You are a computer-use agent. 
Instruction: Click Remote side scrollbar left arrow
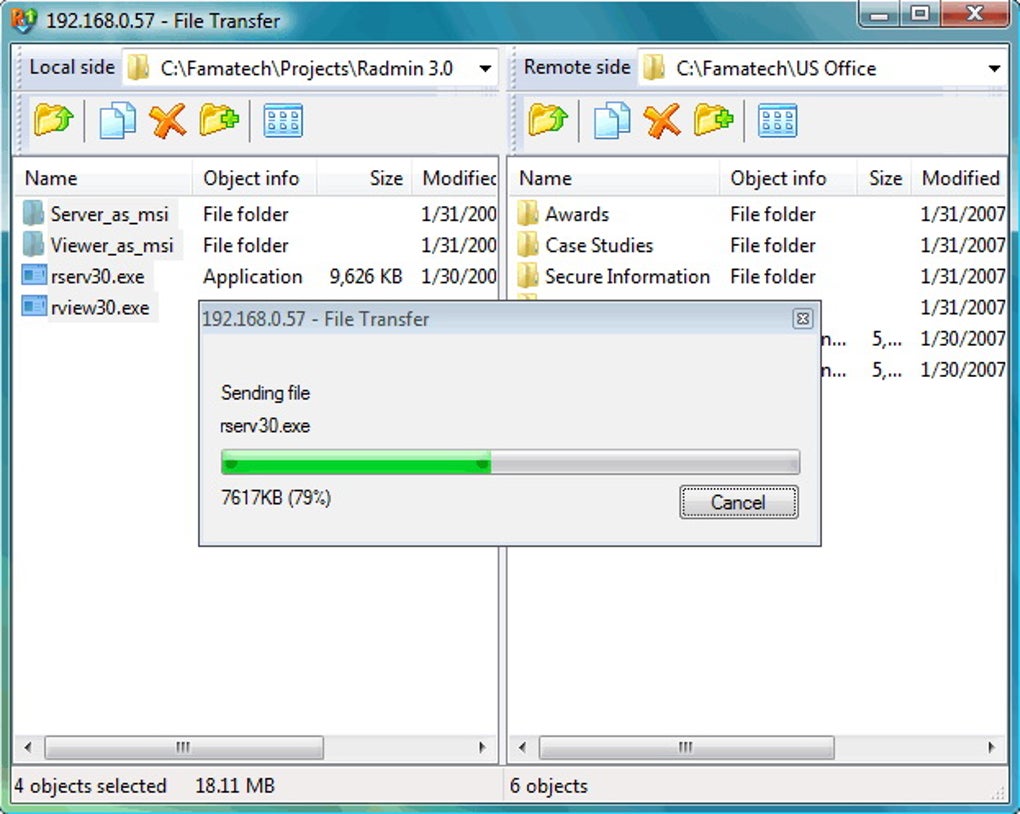(522, 747)
